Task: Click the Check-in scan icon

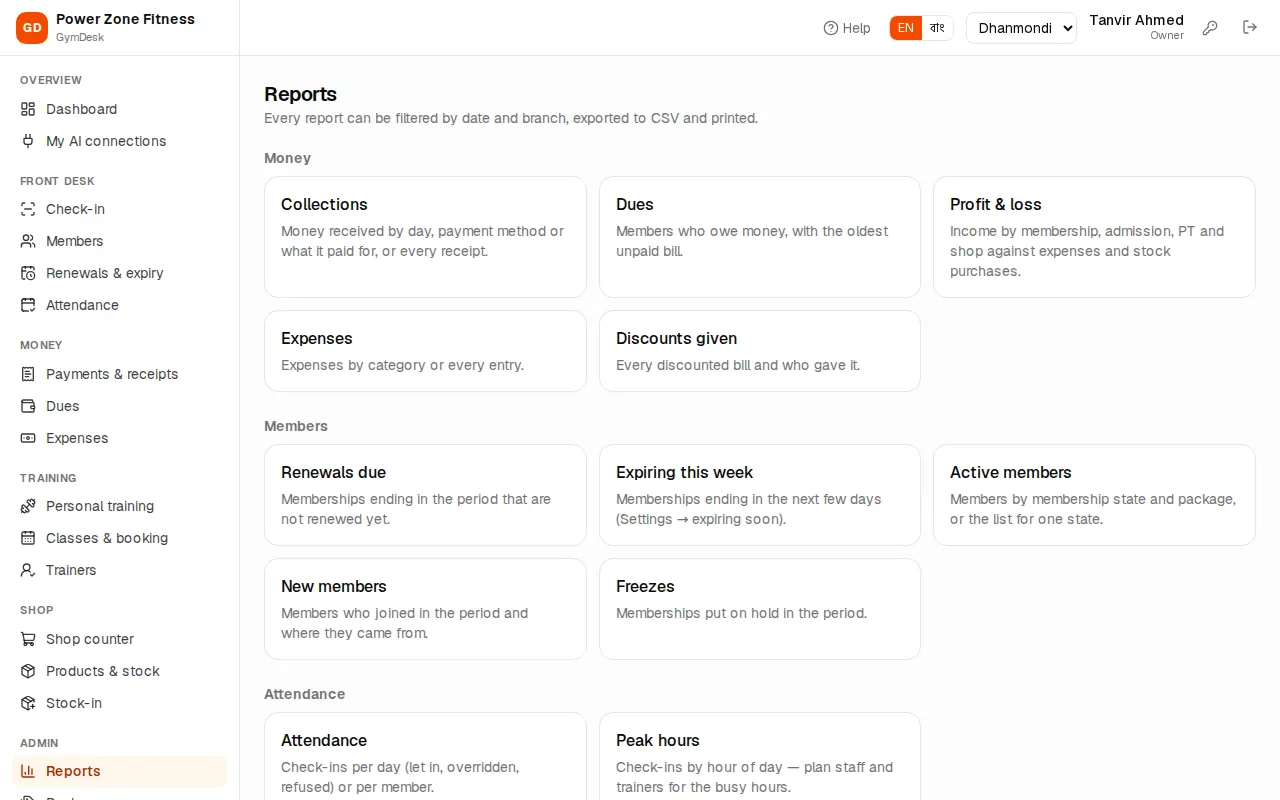Action: click(x=28, y=209)
